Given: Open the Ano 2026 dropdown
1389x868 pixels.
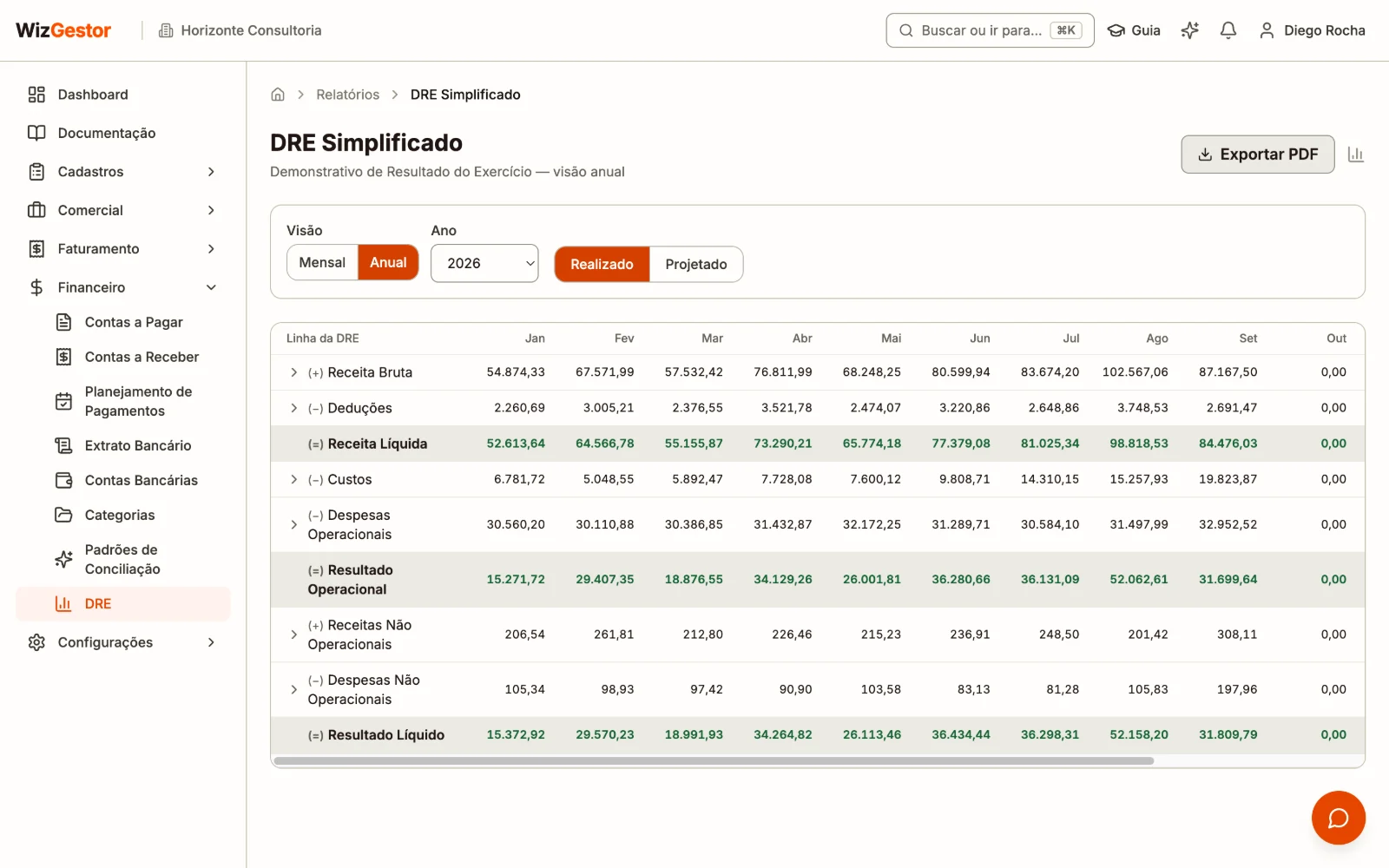Looking at the screenshot, I should [x=484, y=263].
